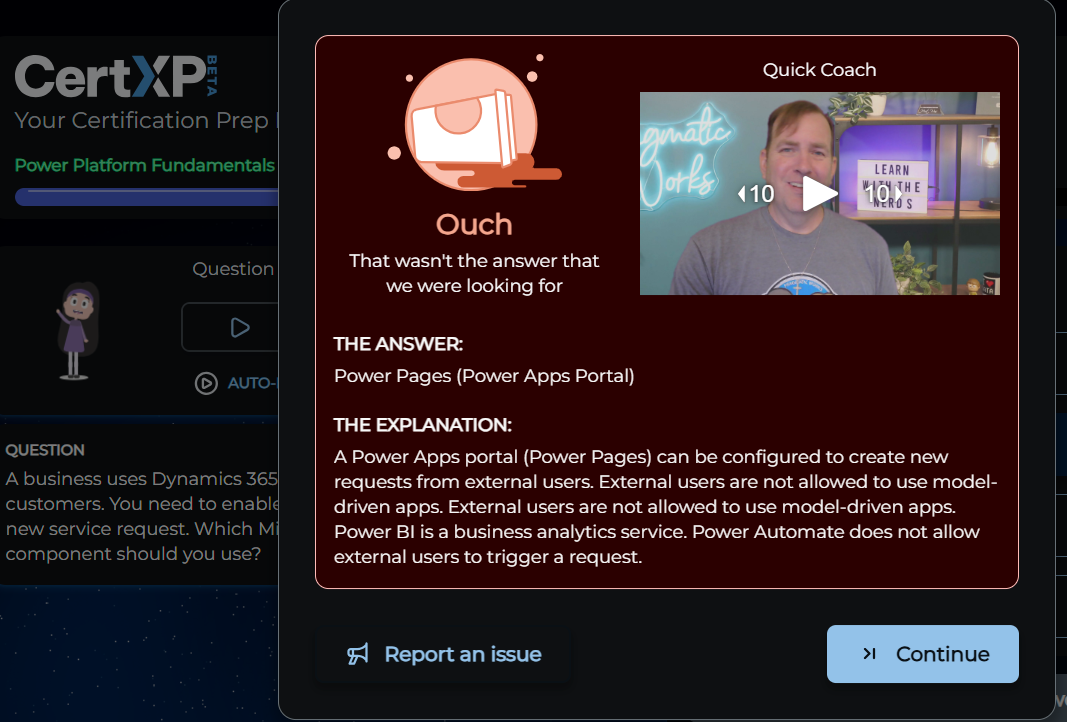Click the QUESTION heading in background panel
The image size is (1067, 722).
[x=45, y=450]
